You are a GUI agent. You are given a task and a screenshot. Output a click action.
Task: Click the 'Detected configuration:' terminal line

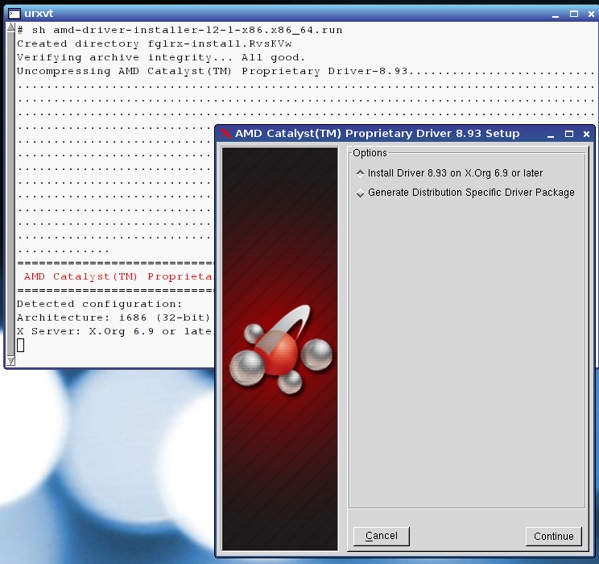(100, 304)
